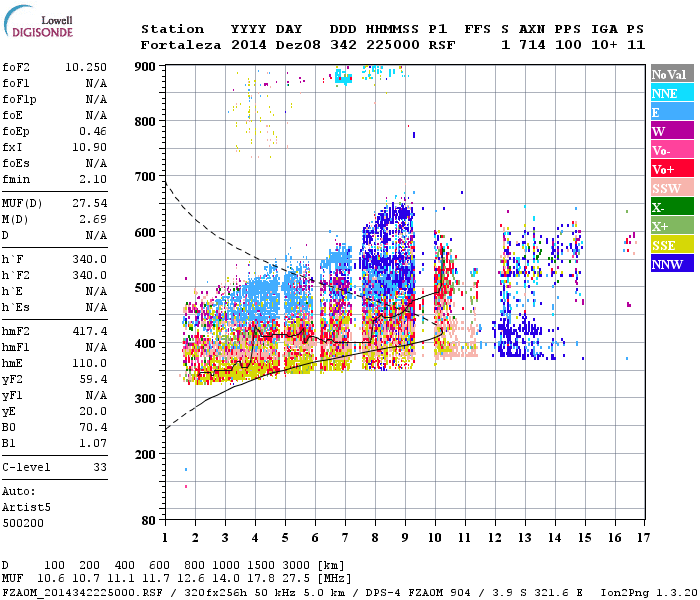Click the B1 value 1.07
Screen dimensions: 700x600
[93, 443]
